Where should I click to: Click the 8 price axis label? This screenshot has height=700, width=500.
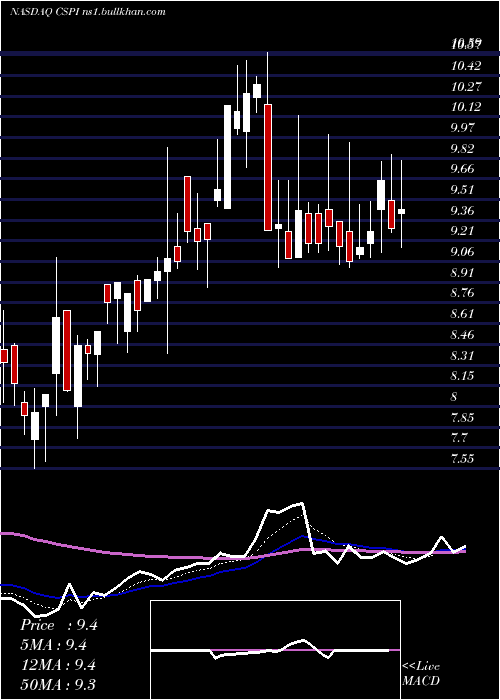coord(455,396)
